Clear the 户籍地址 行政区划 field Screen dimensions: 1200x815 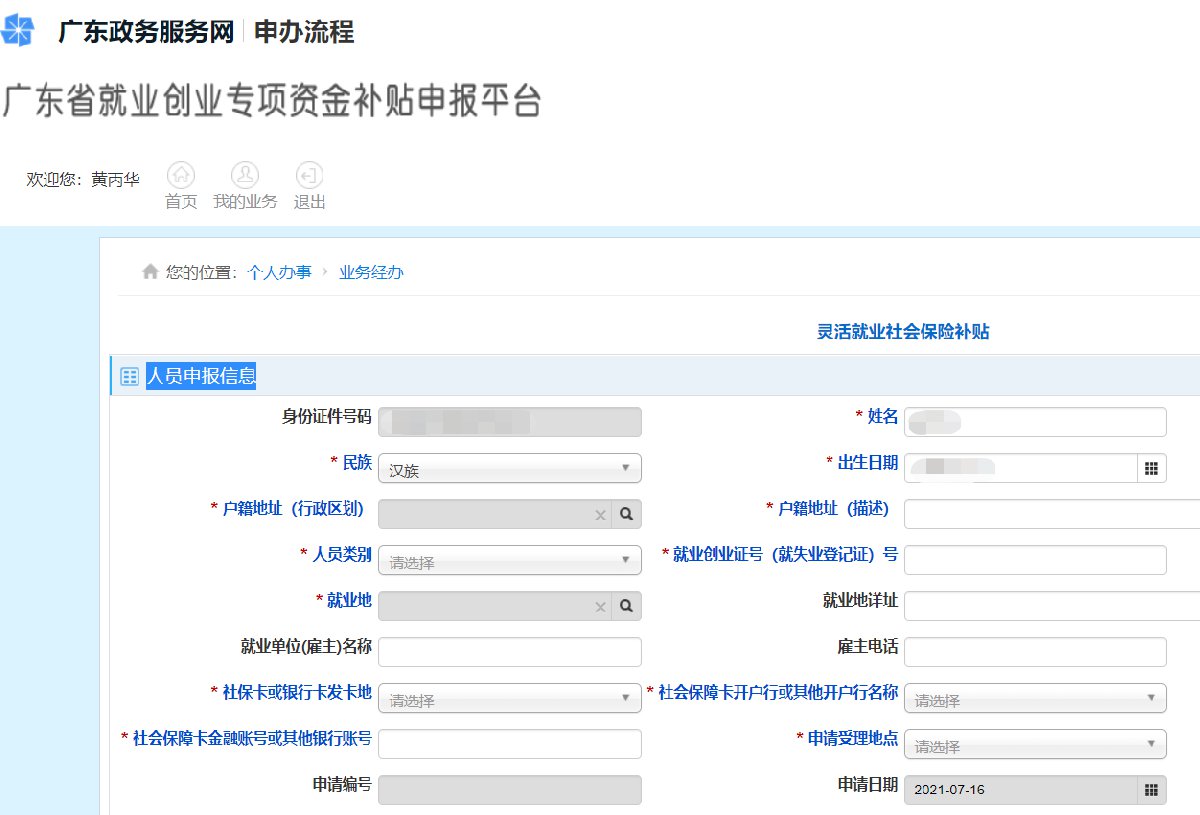click(x=600, y=515)
